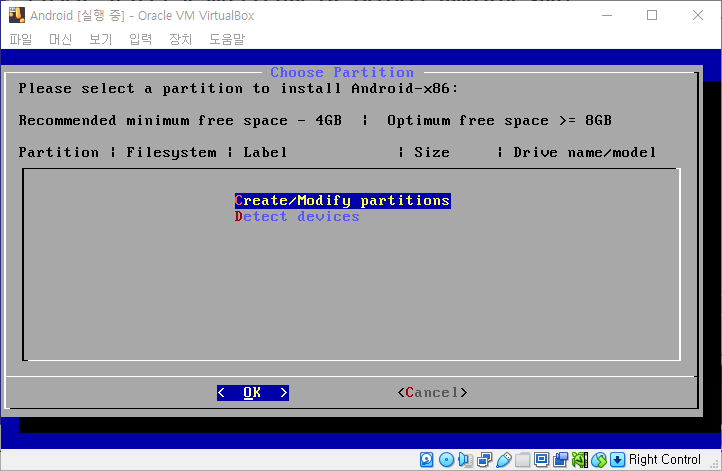Screen dimensions: 722x471
Task: Close the VirtualBox window
Action: click(x=698, y=15)
